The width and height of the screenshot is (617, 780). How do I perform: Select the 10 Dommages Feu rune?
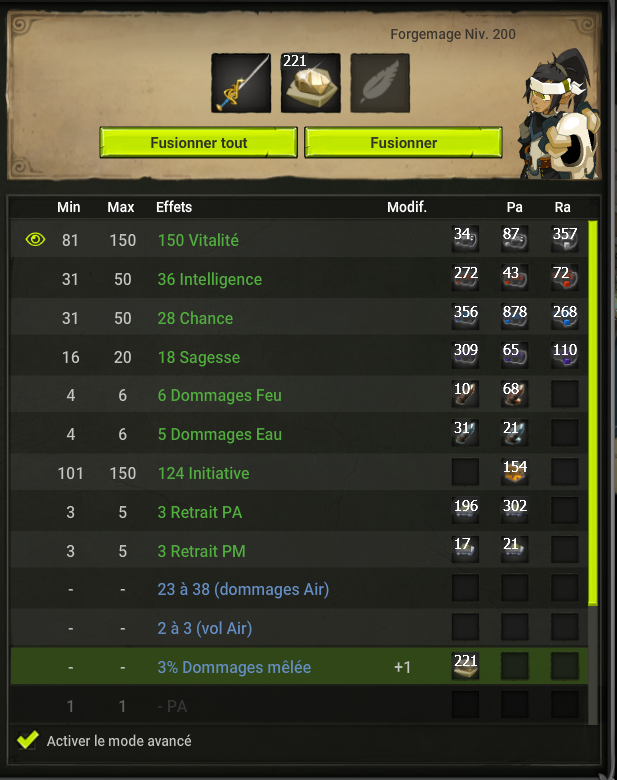pyautogui.click(x=465, y=394)
